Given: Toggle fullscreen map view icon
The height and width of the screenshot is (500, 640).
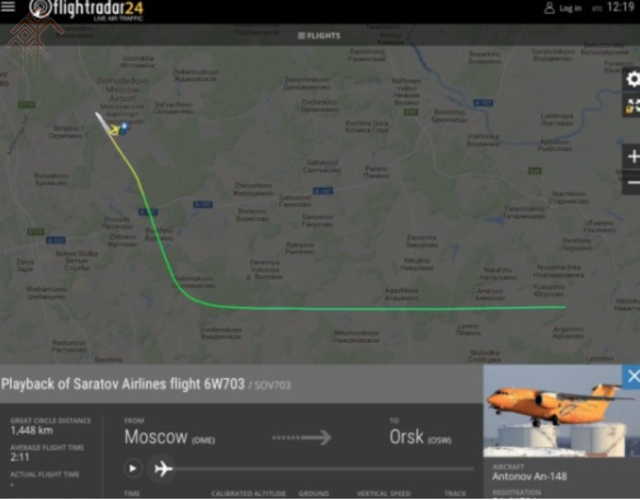Looking at the screenshot, I should click(x=632, y=105).
